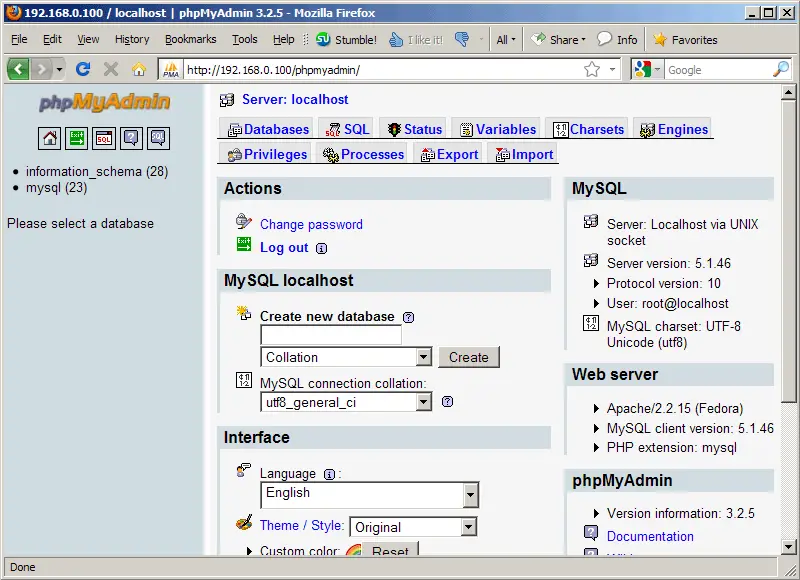Bookmark this page with the star icon
Image resolution: width=800 pixels, height=580 pixels.
tap(592, 69)
